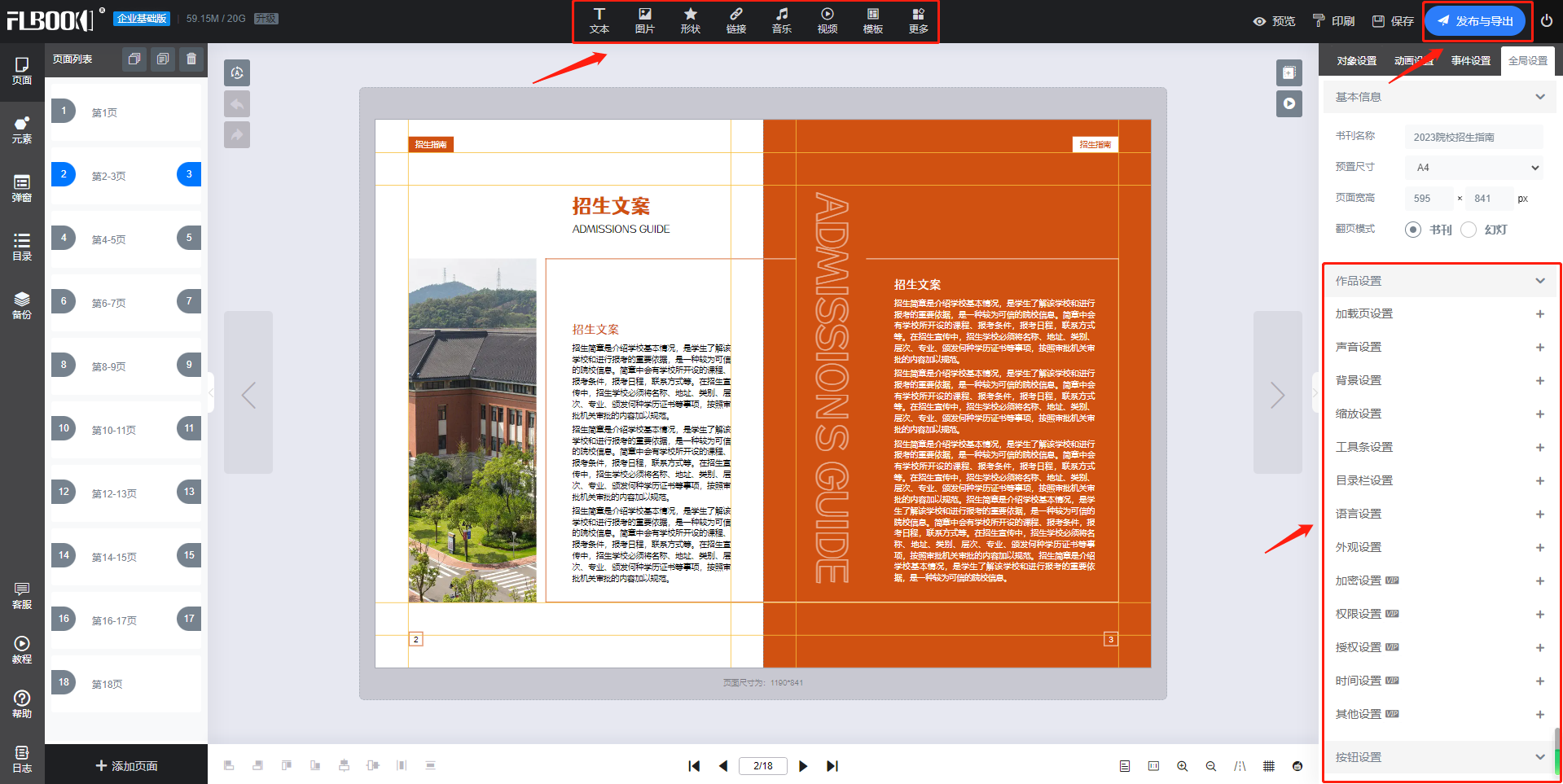Click the copy page icon in 页面列表
The height and width of the screenshot is (784, 1563).
click(134, 59)
